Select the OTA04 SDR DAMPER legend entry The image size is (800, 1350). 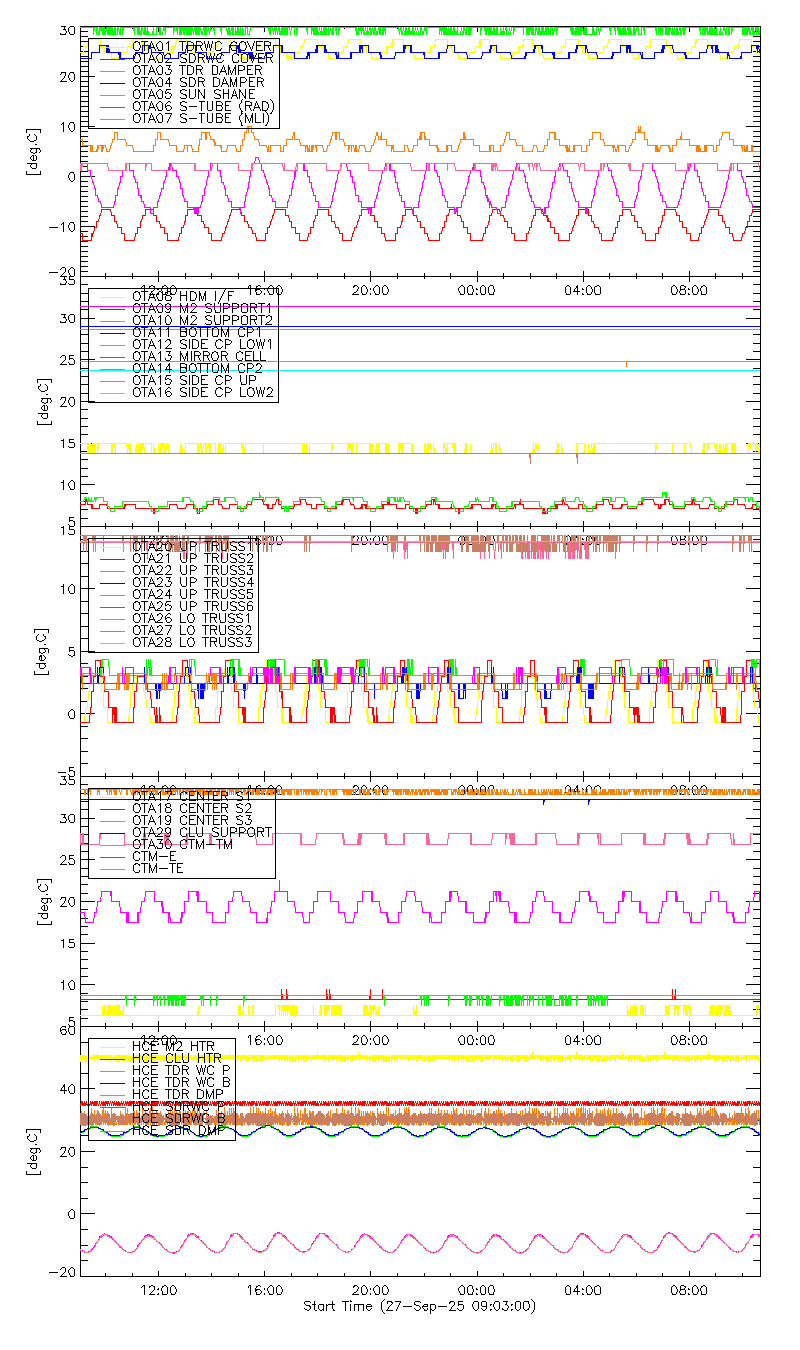coord(197,82)
